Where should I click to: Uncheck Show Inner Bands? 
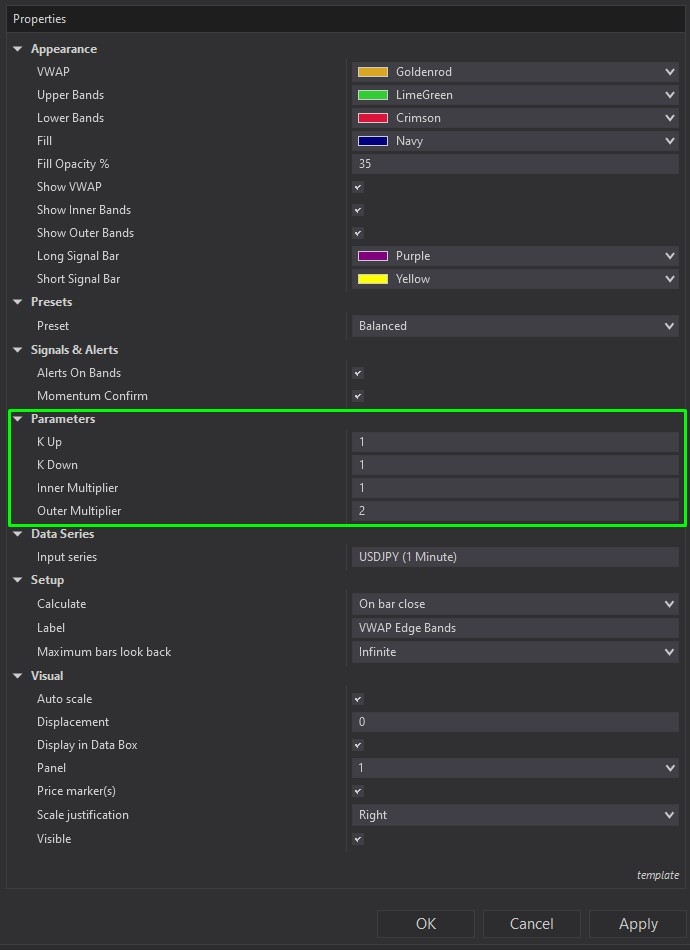tap(358, 210)
